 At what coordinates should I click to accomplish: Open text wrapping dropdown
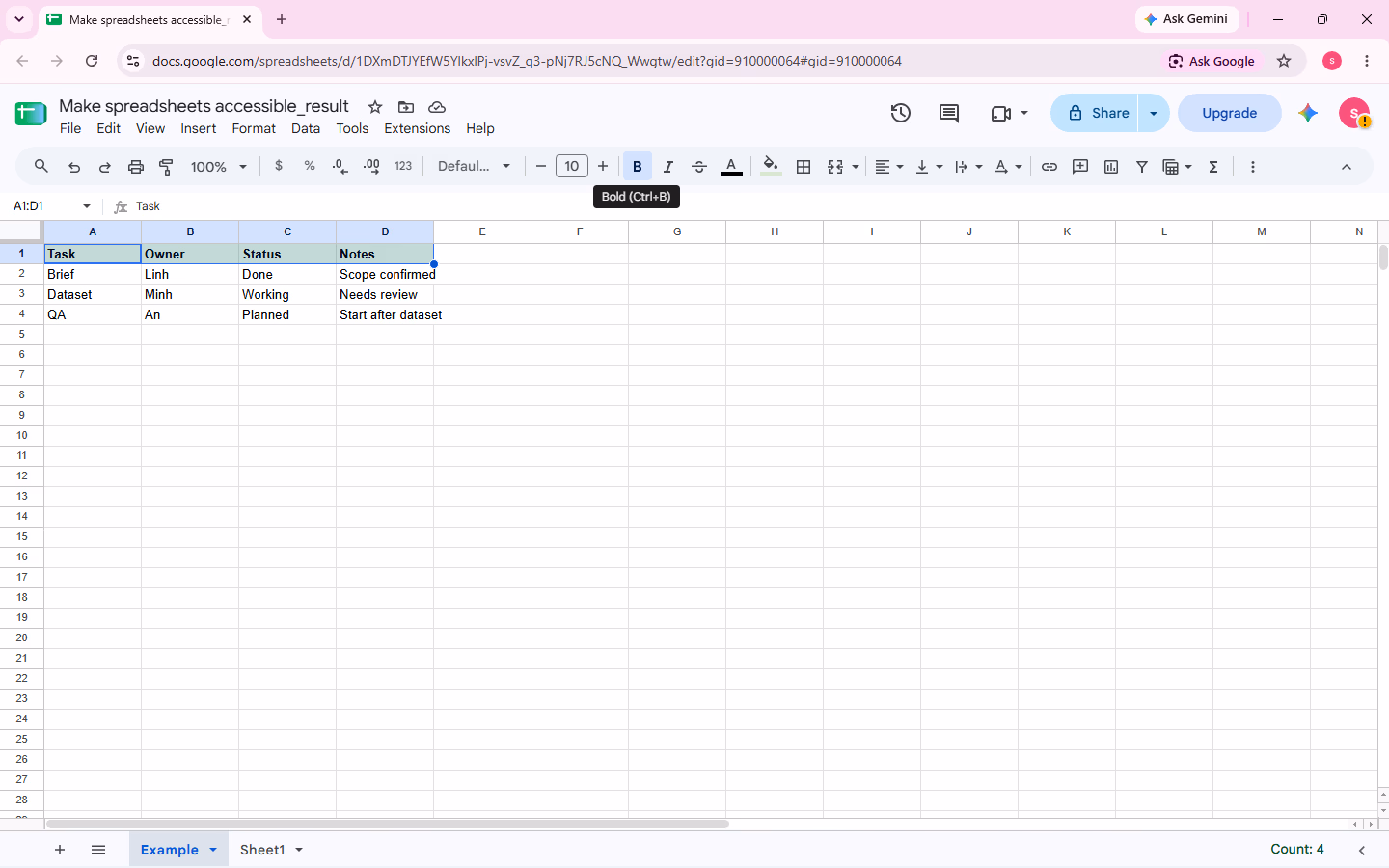tap(968, 167)
